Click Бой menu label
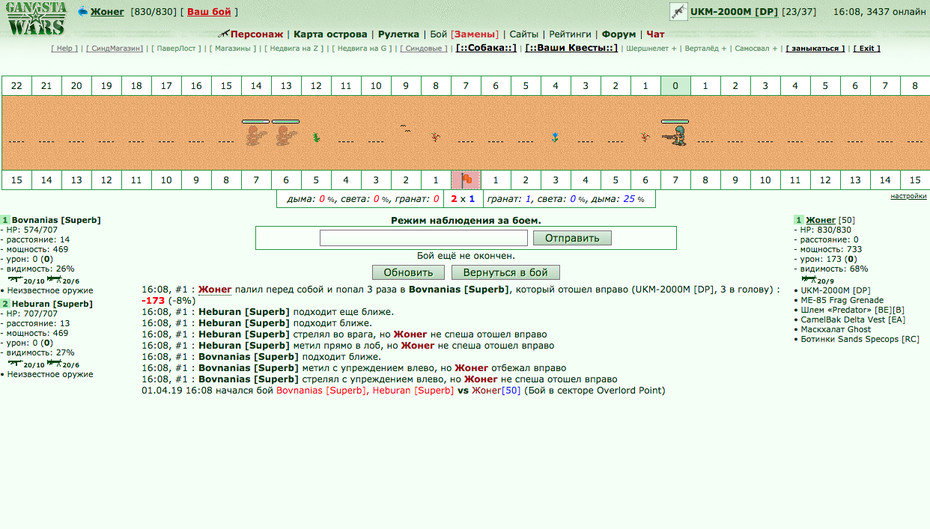The image size is (930, 529). coord(438,34)
